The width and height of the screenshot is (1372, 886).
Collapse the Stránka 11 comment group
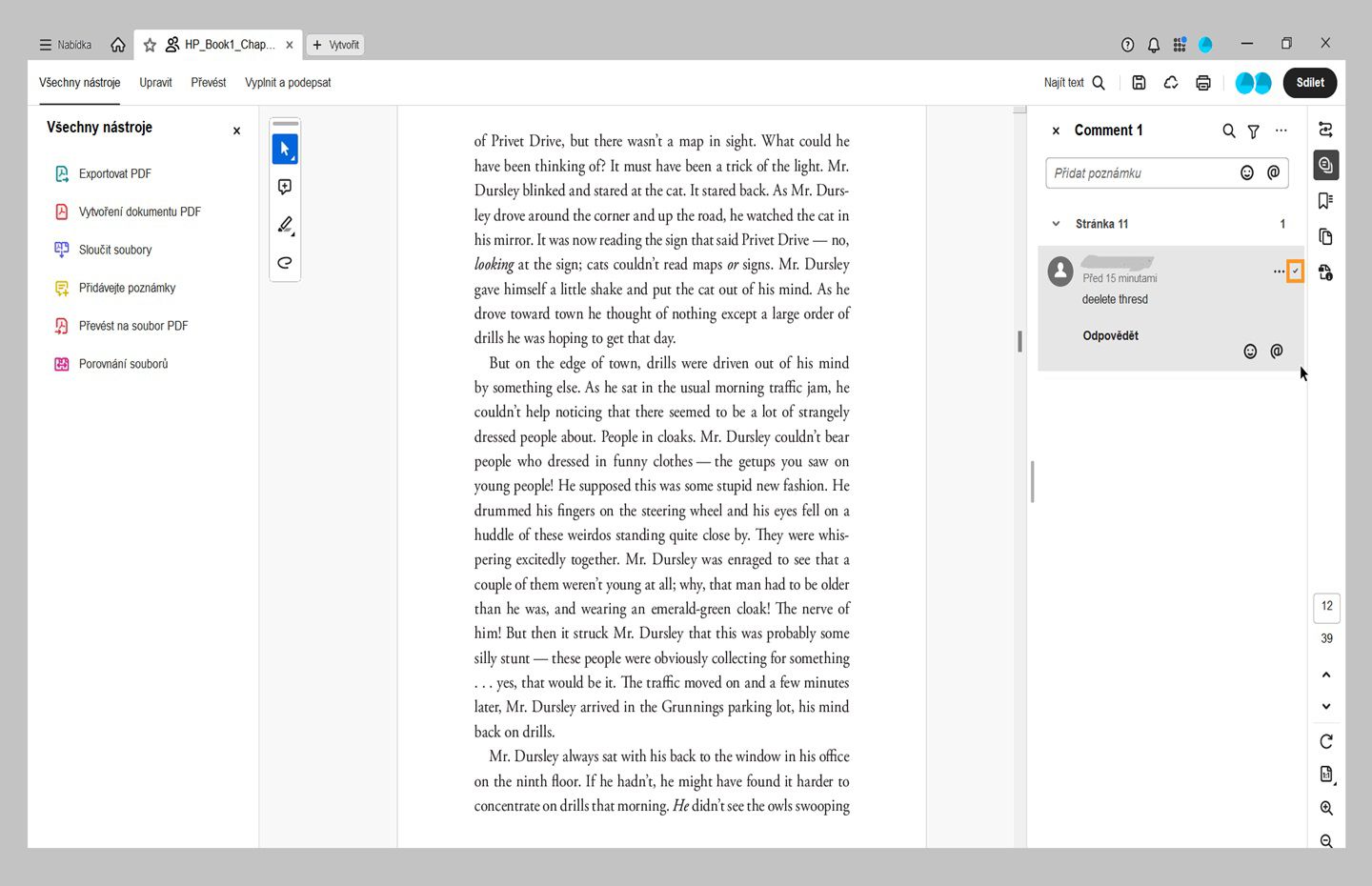[x=1056, y=224]
